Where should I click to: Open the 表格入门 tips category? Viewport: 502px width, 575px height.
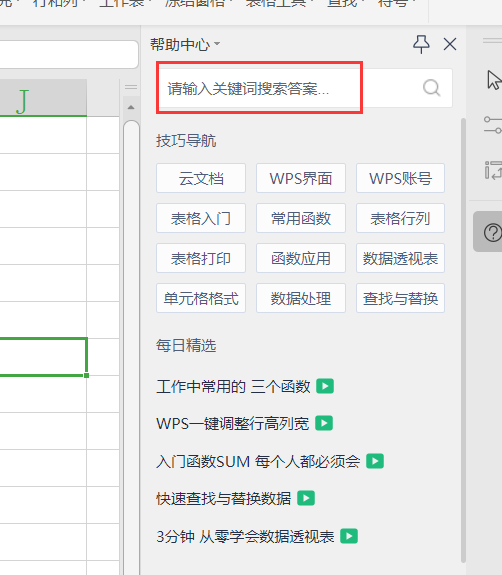[x=201, y=218]
